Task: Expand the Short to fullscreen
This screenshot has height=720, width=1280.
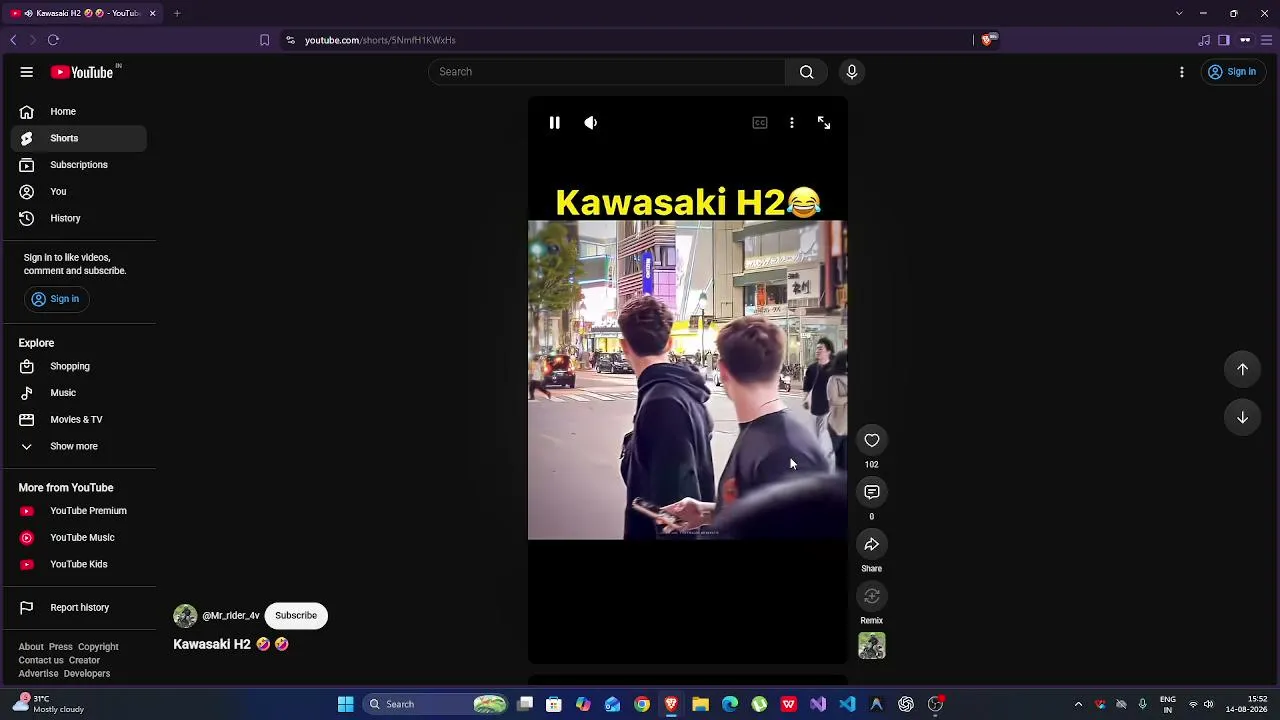Action: click(824, 123)
